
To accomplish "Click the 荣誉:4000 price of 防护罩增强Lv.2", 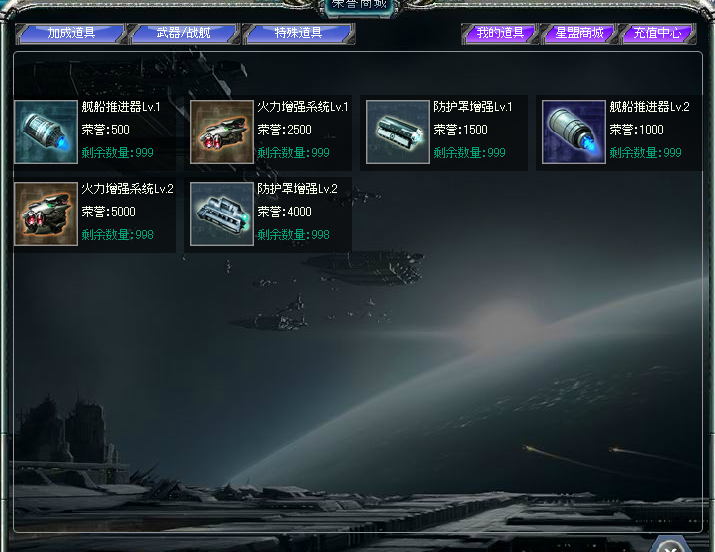I will coord(284,212).
